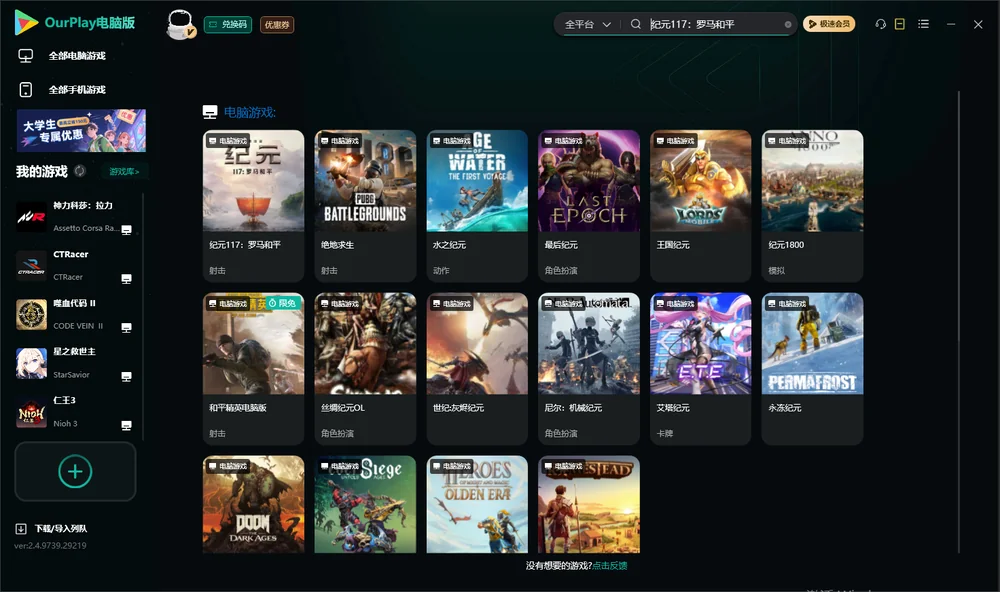Open the 王国纪元 Lords Mobile card
Viewport: 1000px width, 592px height.
[701, 205]
